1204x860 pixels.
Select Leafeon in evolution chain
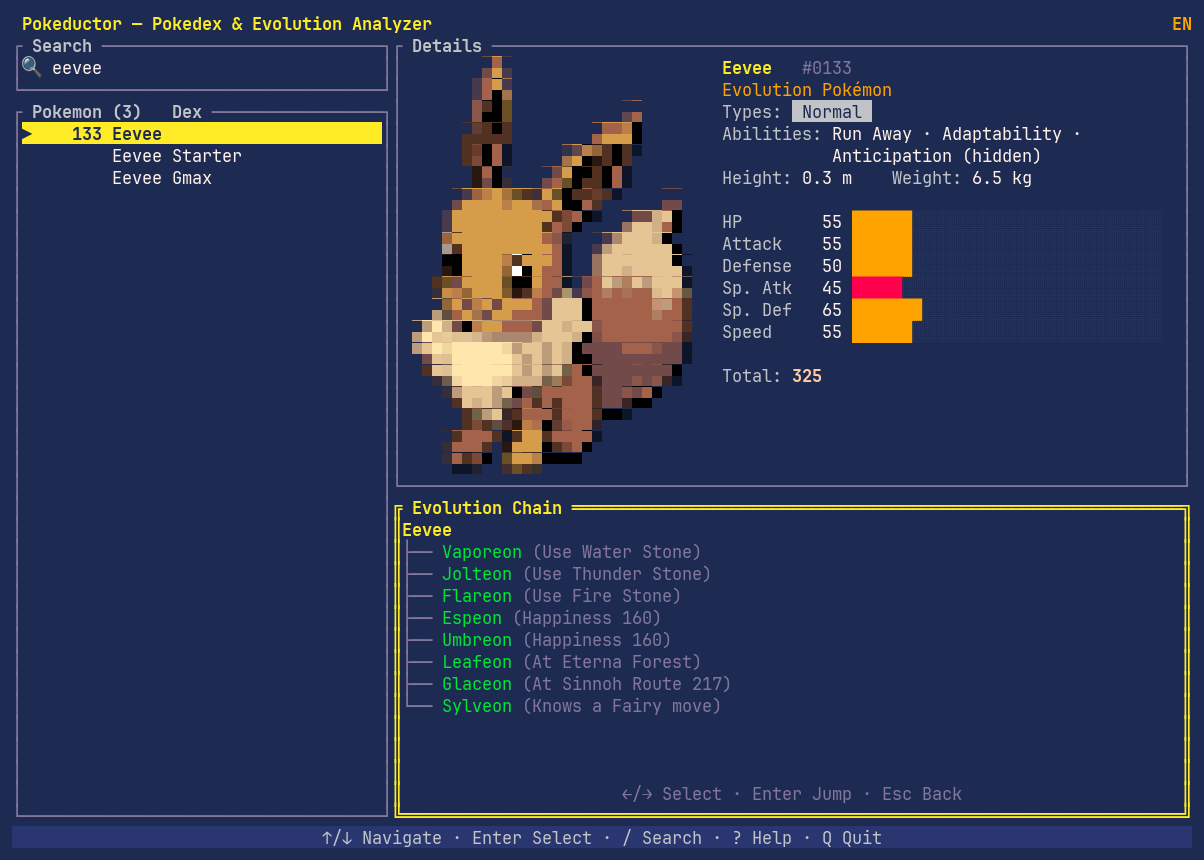[477, 662]
